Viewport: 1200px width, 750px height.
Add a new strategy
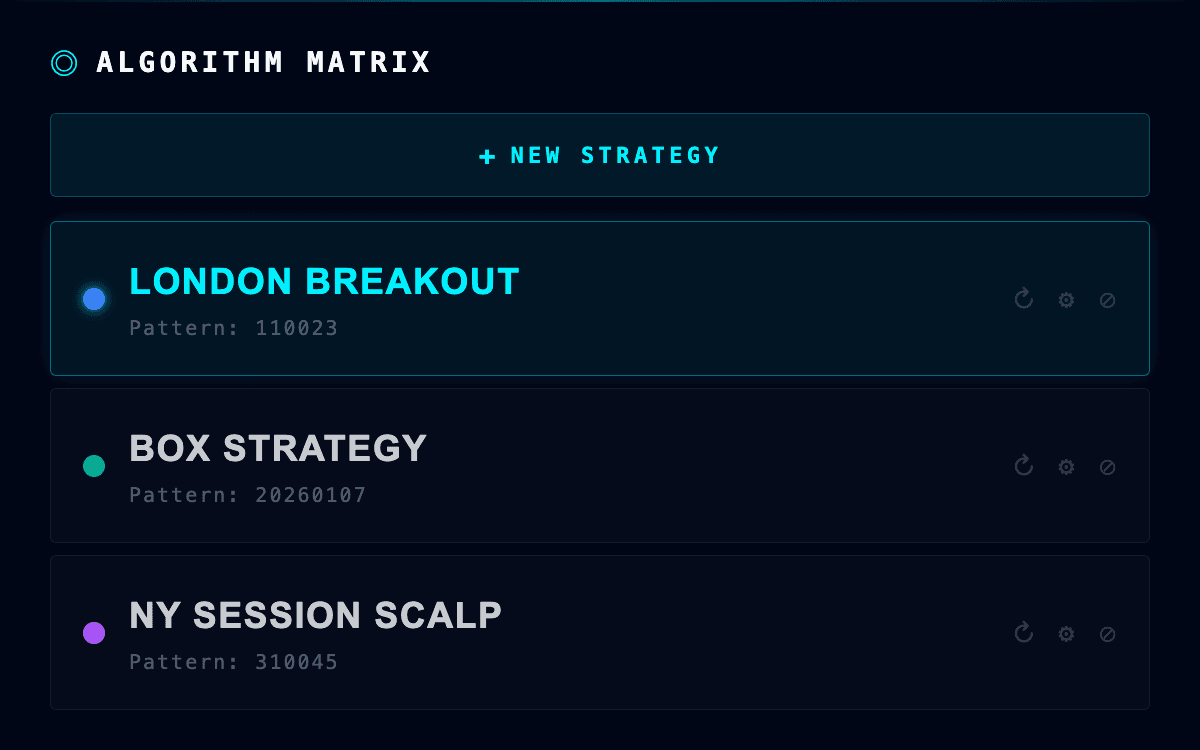click(x=600, y=155)
